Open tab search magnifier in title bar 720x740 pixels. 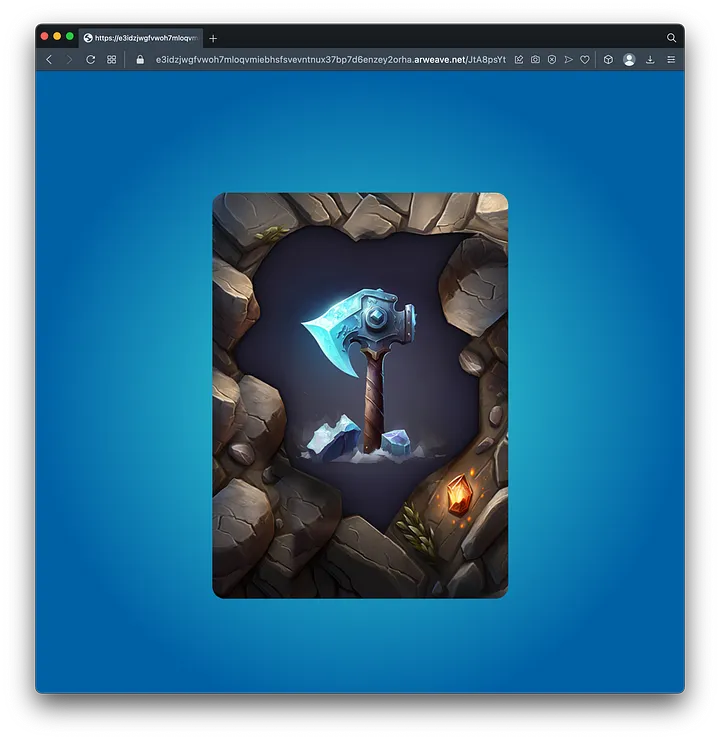pos(671,38)
